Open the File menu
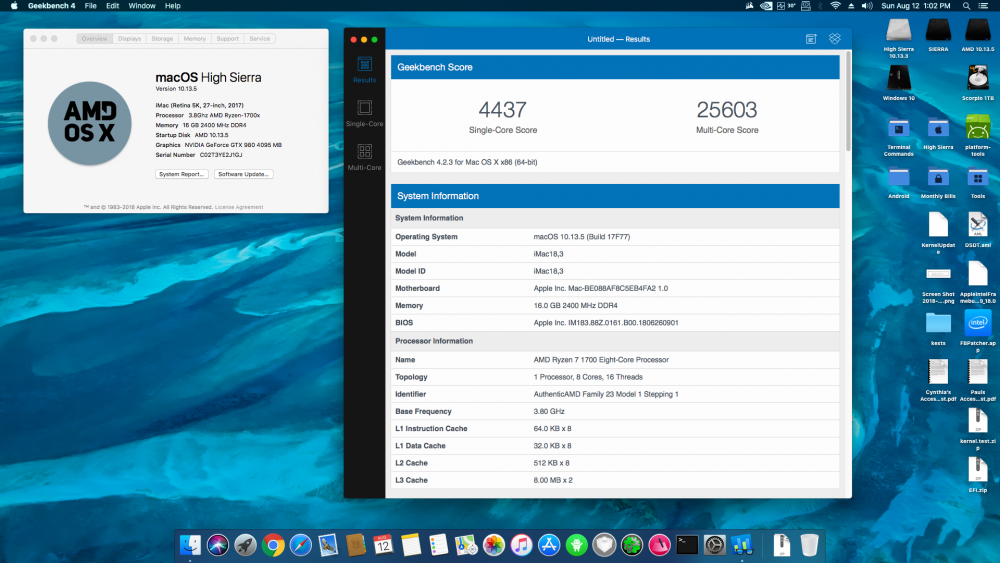Screen dimensions: 1000x563 (91, 6)
